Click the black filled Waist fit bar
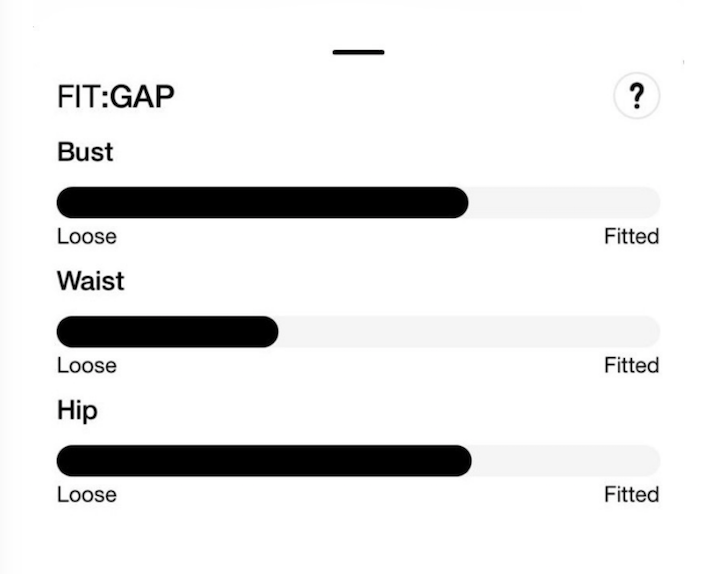The width and height of the screenshot is (711, 574). (167, 331)
